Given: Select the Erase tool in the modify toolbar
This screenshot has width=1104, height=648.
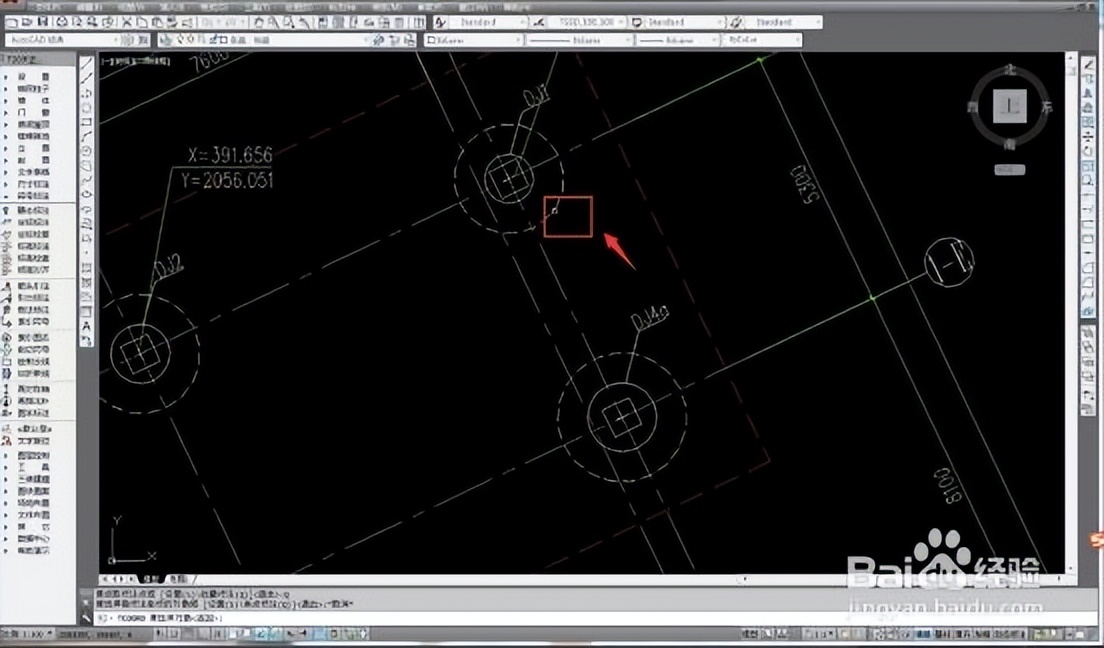Looking at the screenshot, I should pyautogui.click(x=1091, y=63).
